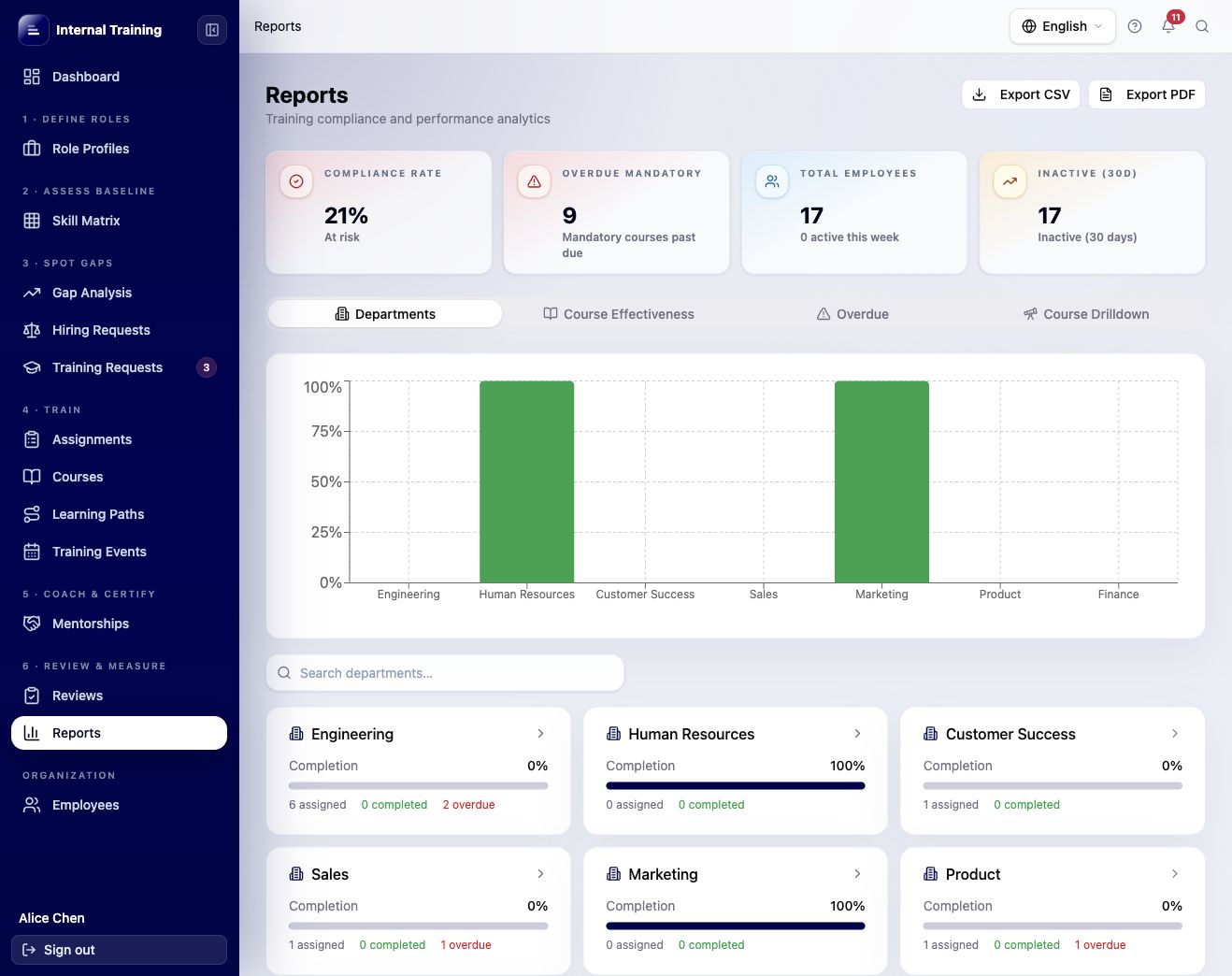The width and height of the screenshot is (1232, 976).
Task: Open Training Requests page
Action: coord(119,367)
